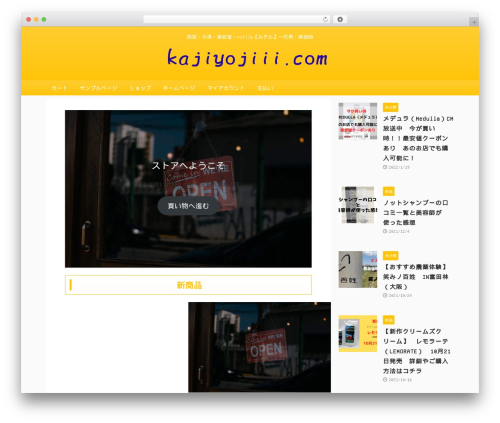
Task: Click 商品 tag above 新作クリームズクリーム post
Action: click(389, 320)
